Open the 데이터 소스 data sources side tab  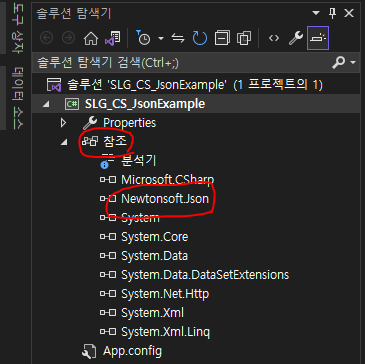point(16,97)
